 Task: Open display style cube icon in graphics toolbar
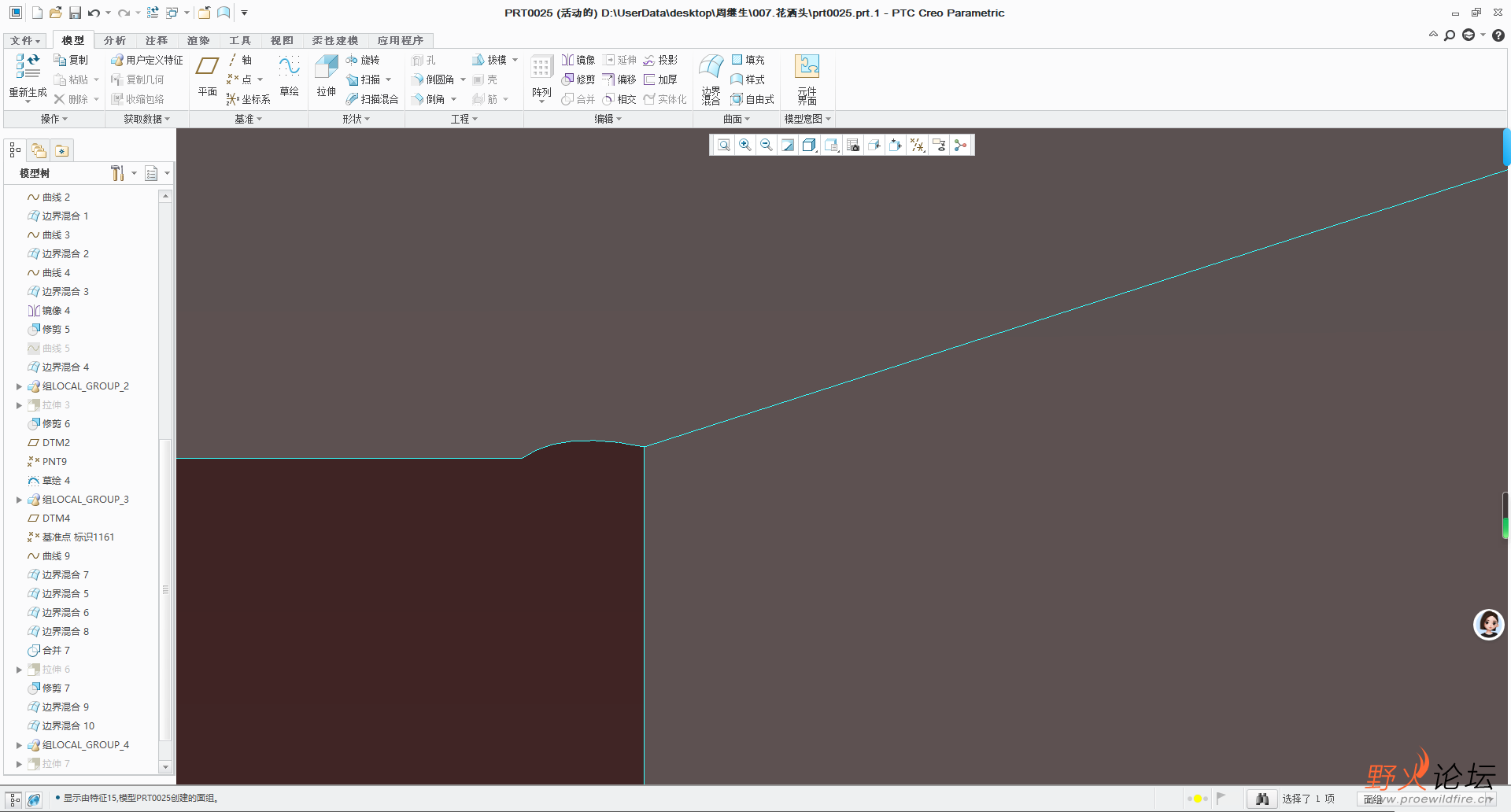coord(809,145)
